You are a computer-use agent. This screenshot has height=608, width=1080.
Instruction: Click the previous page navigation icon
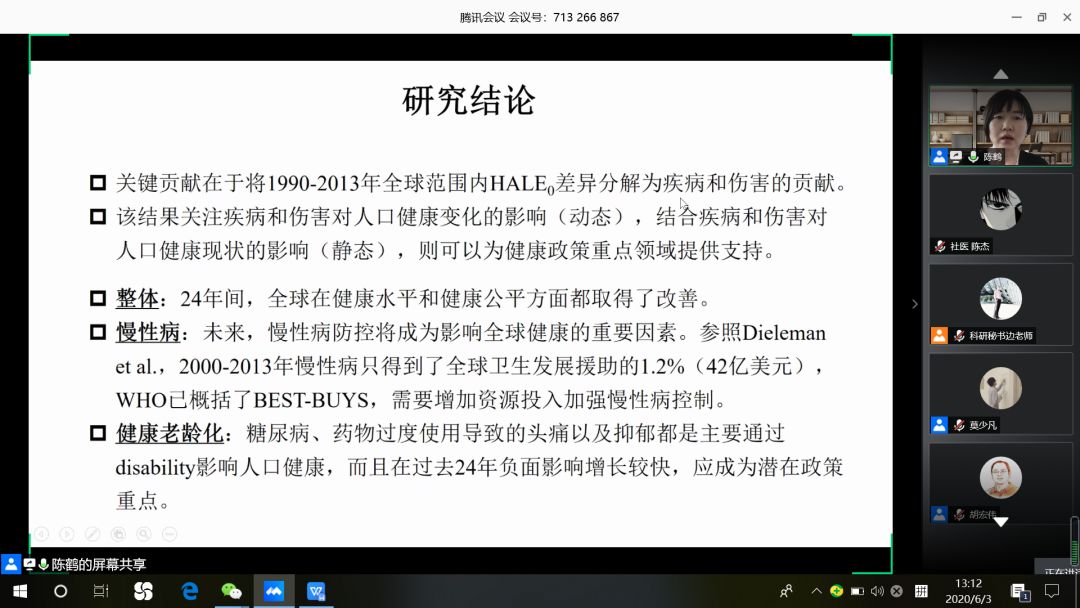point(41,533)
